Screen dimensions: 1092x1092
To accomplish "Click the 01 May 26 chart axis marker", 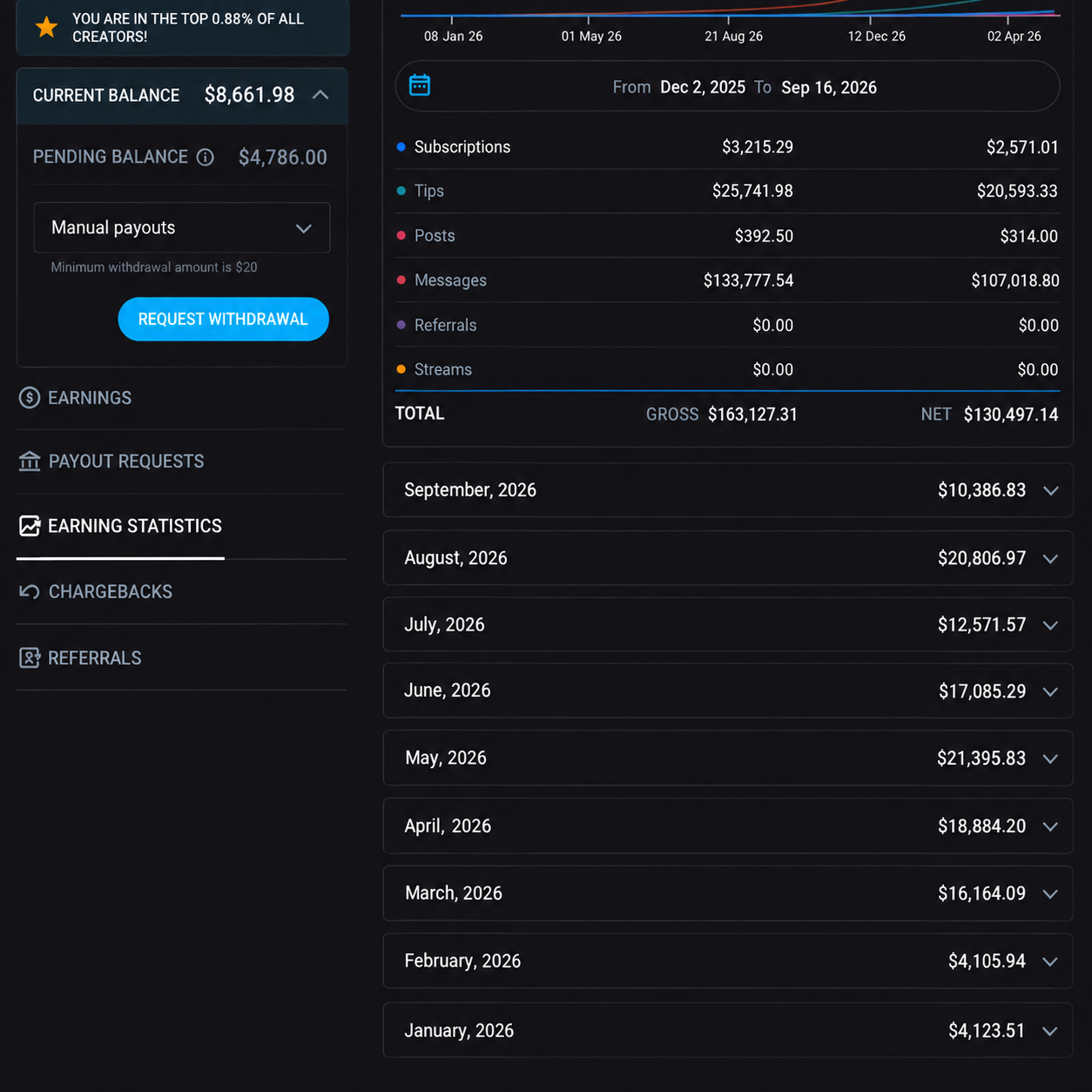I will coord(591,36).
